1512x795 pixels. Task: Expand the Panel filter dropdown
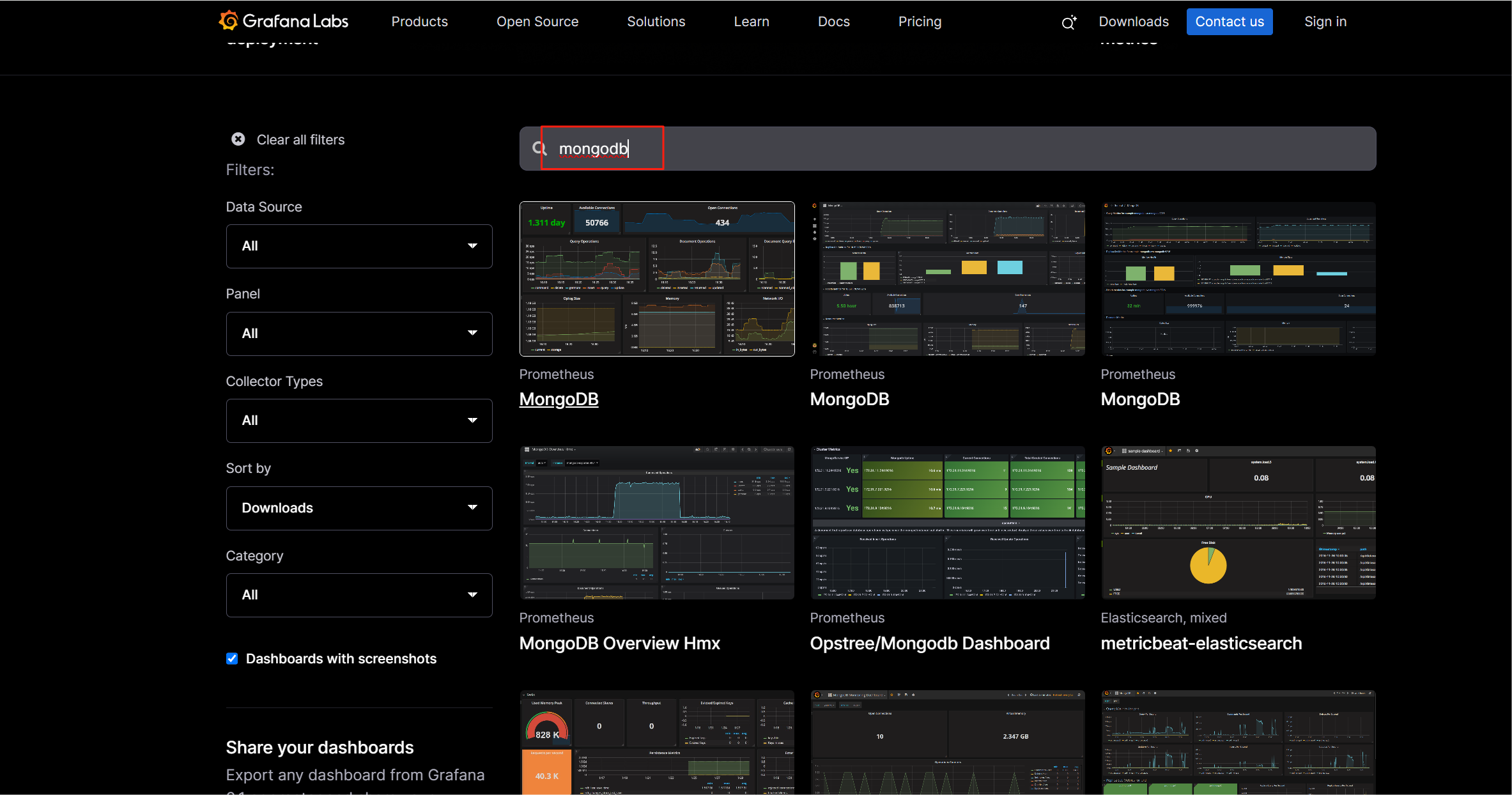[x=359, y=334]
